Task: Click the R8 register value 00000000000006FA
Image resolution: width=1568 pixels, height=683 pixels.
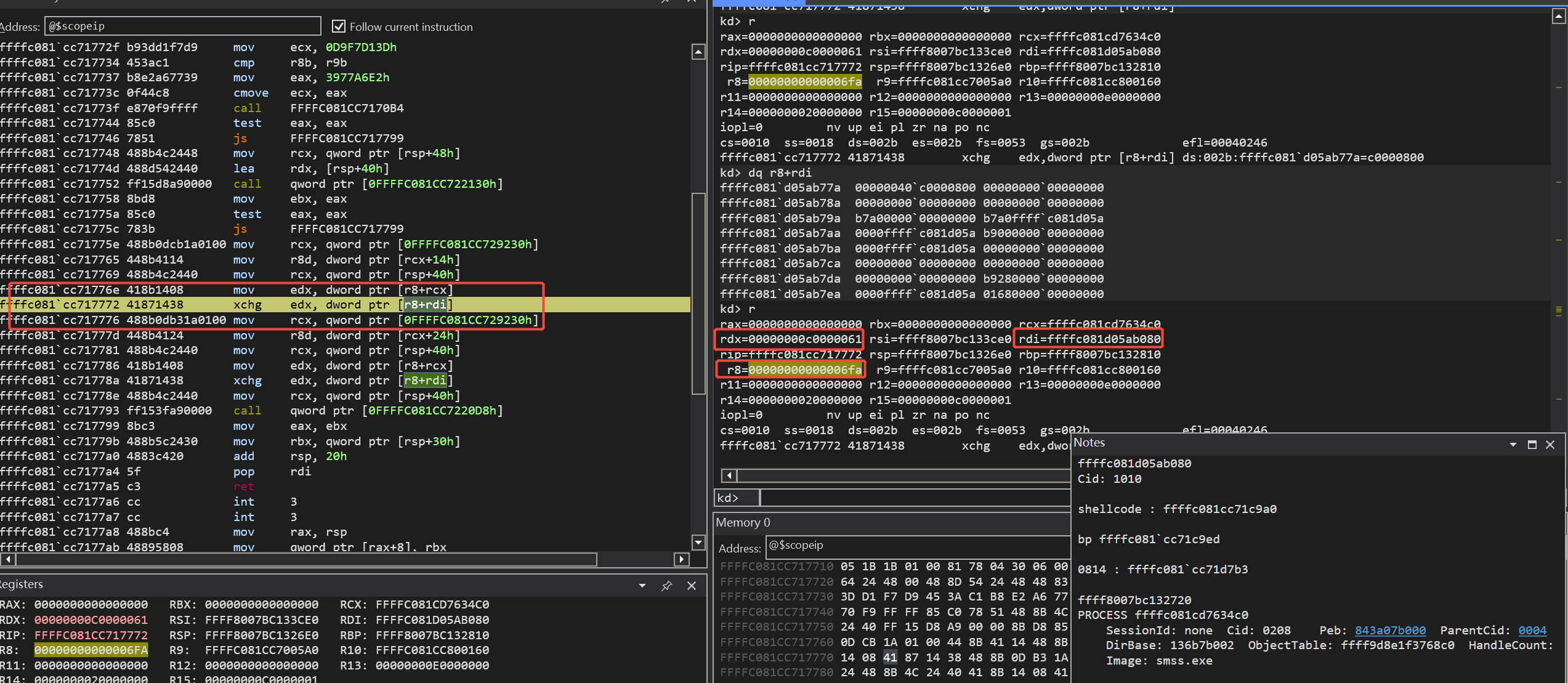Action: pyautogui.click(x=91, y=650)
